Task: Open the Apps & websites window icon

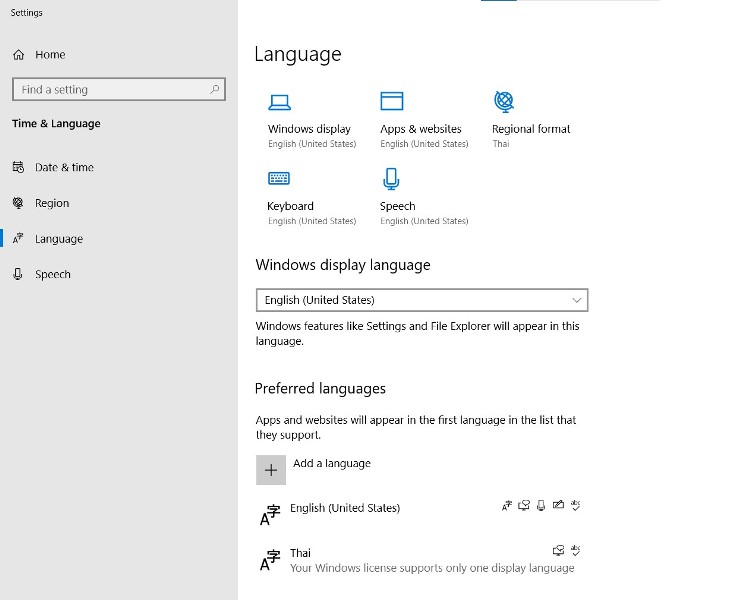Action: pyautogui.click(x=391, y=101)
